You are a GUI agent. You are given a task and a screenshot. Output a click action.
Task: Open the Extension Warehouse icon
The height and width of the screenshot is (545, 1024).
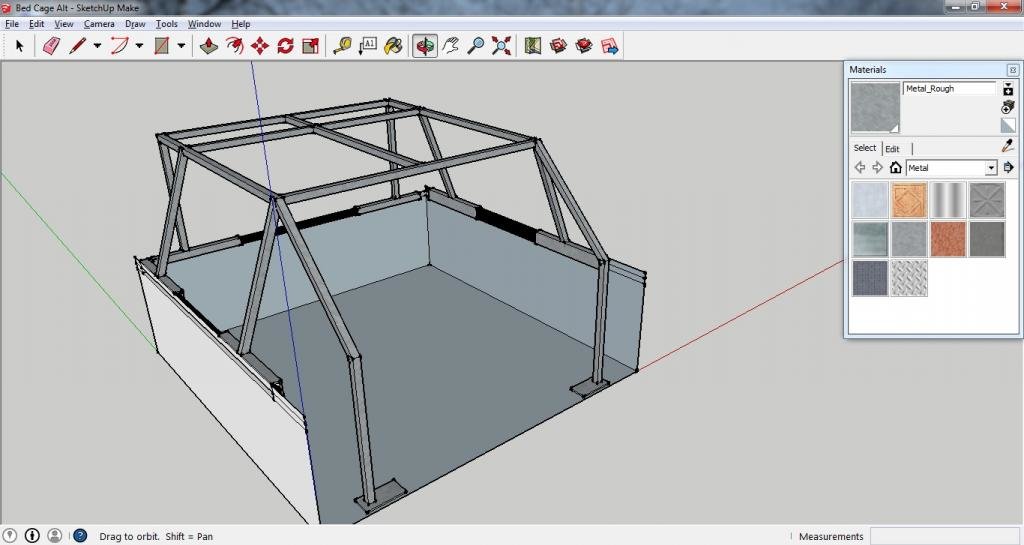pyautogui.click(x=584, y=46)
